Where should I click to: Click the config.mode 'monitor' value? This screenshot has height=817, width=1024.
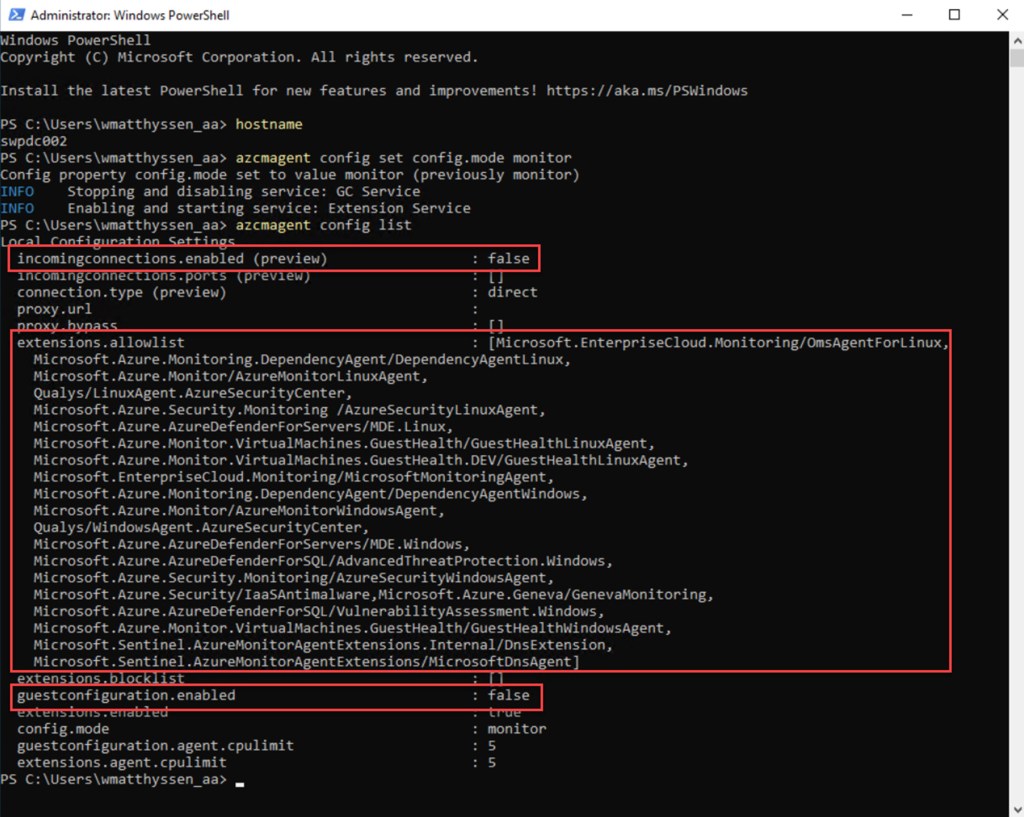(517, 729)
